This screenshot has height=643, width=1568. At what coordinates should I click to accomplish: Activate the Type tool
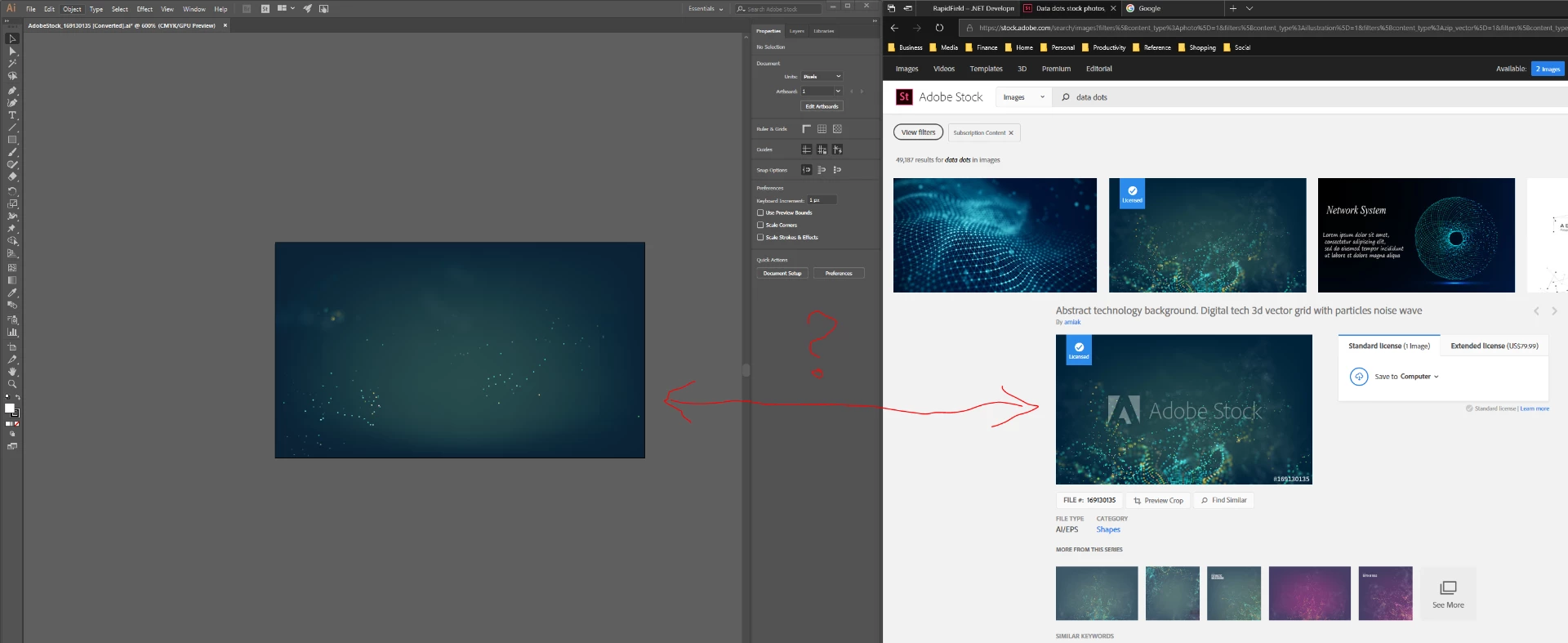point(12,115)
